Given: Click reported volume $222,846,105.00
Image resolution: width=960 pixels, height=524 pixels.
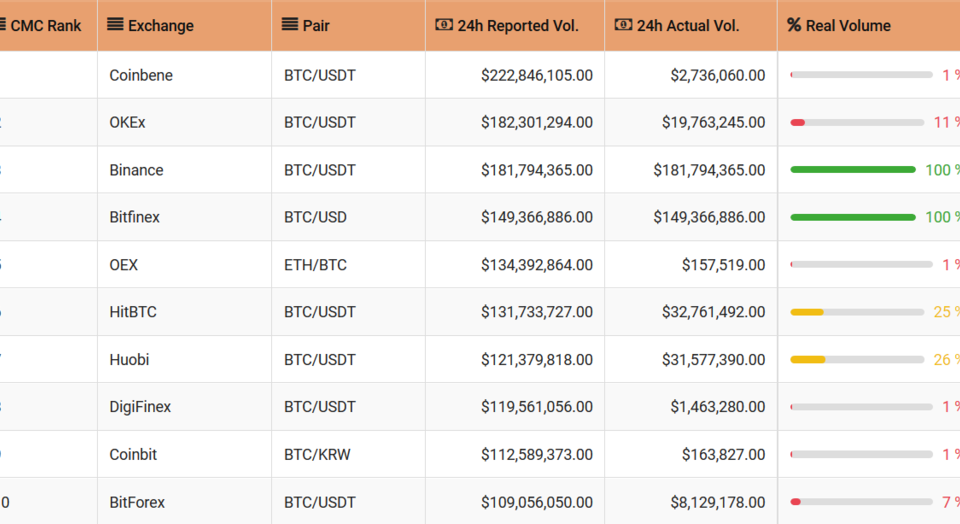Looking at the screenshot, I should pos(537,75).
